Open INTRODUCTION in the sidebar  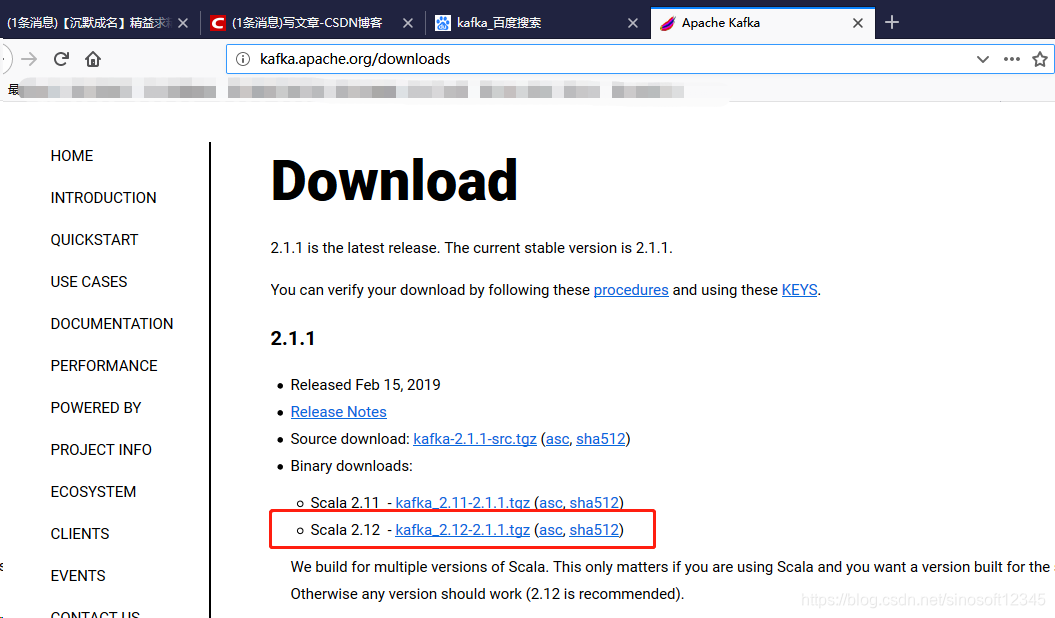tap(104, 198)
